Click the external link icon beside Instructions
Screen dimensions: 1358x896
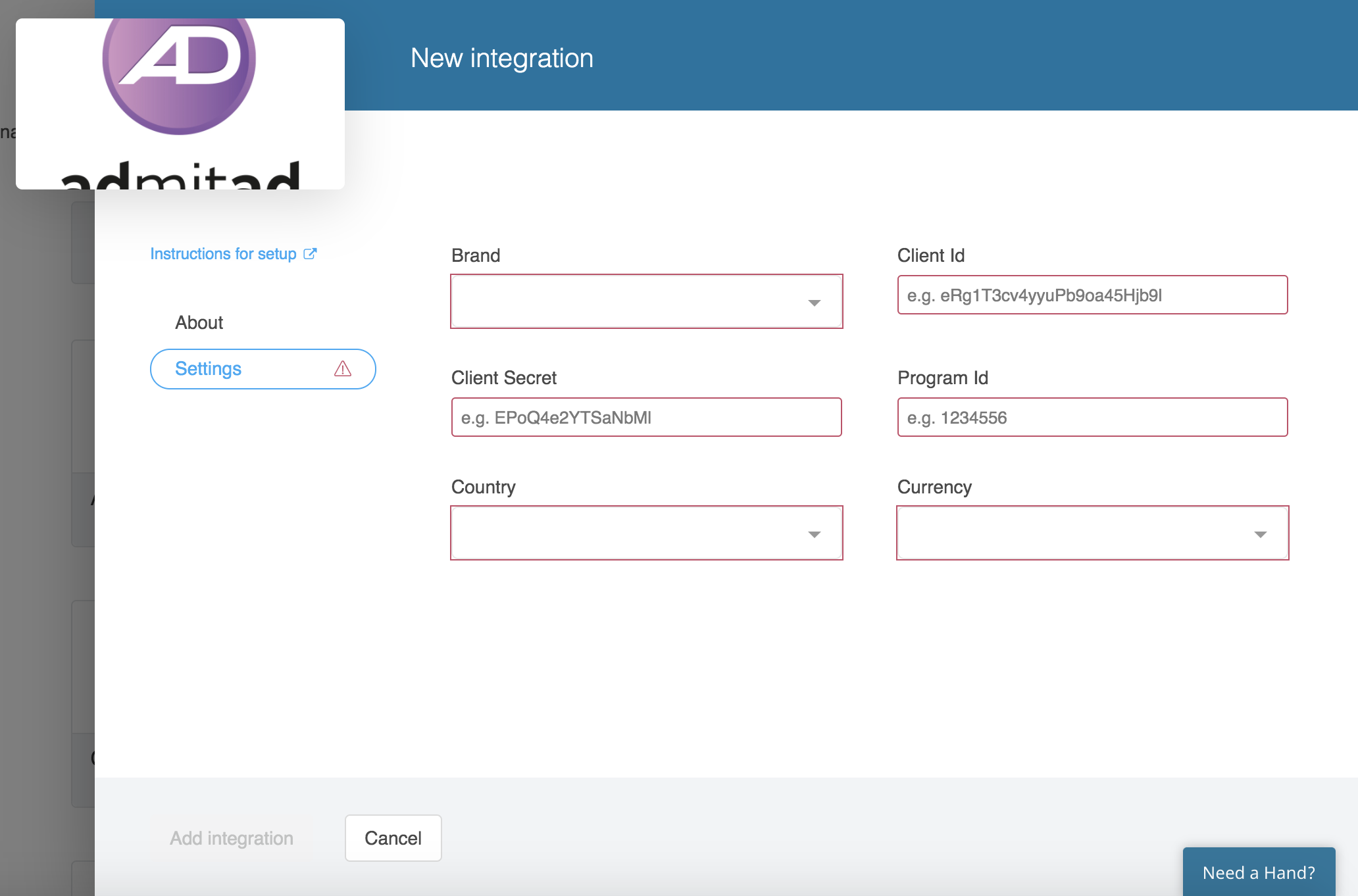pos(310,254)
